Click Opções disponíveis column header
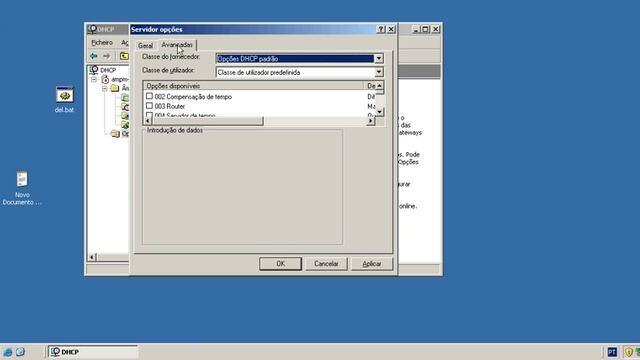 click(x=253, y=86)
